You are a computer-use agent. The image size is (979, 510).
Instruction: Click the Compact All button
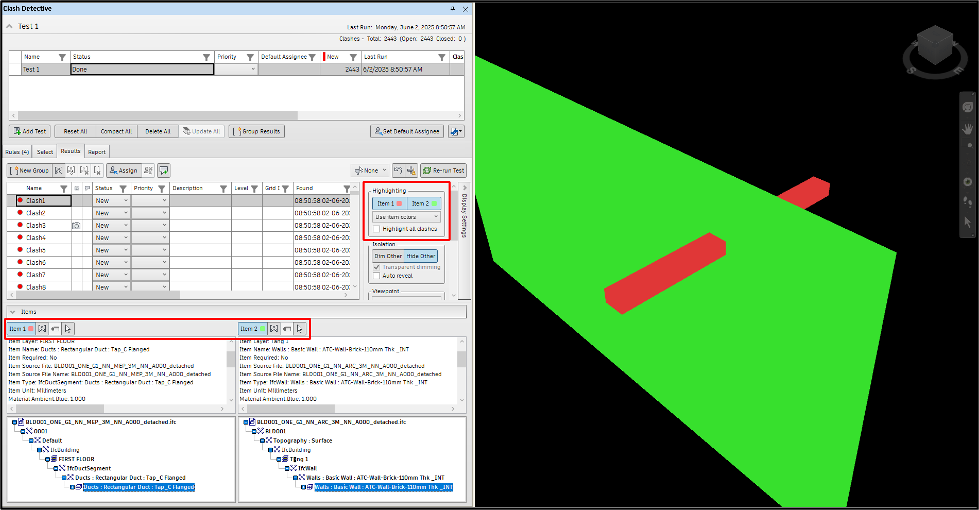pyautogui.click(x=116, y=131)
